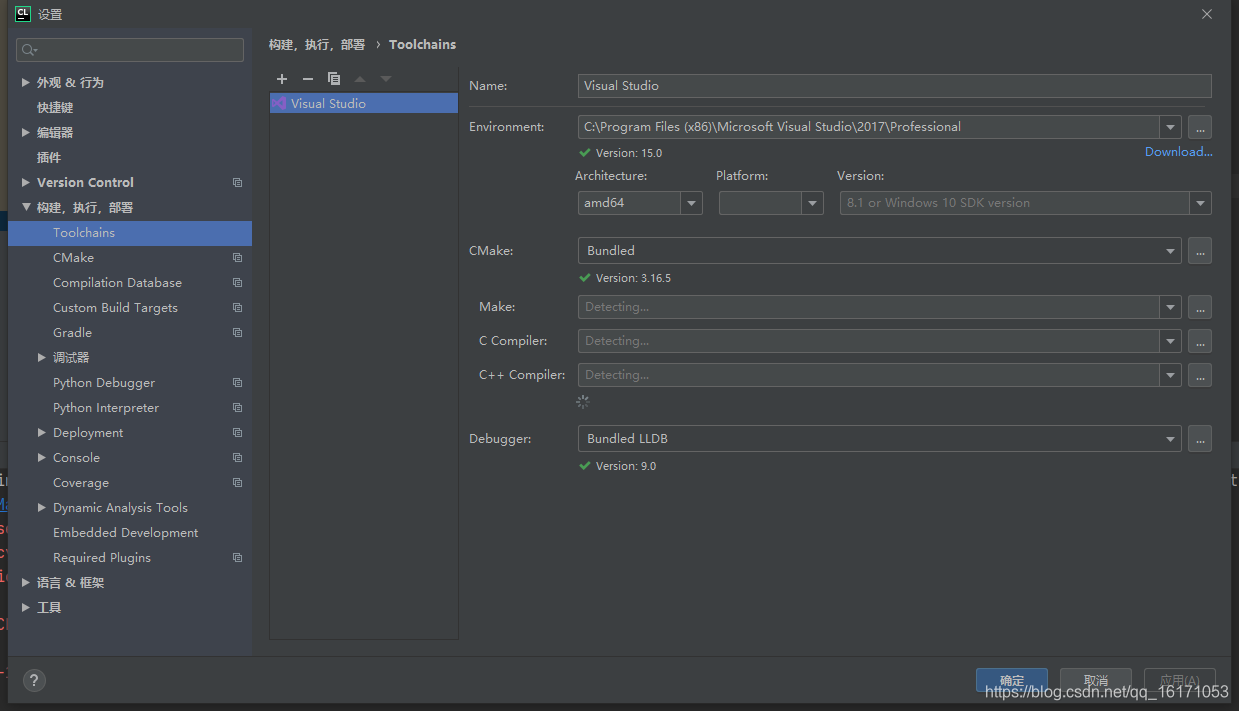Browse for C++ Compiler path
The image size is (1239, 711).
tap(1200, 375)
